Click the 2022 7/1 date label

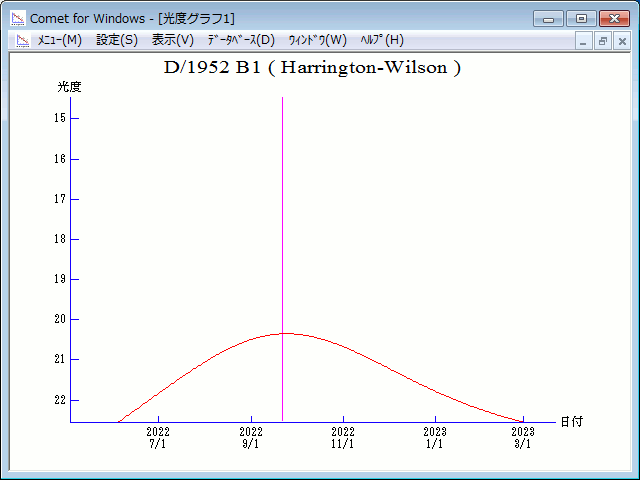point(158,438)
